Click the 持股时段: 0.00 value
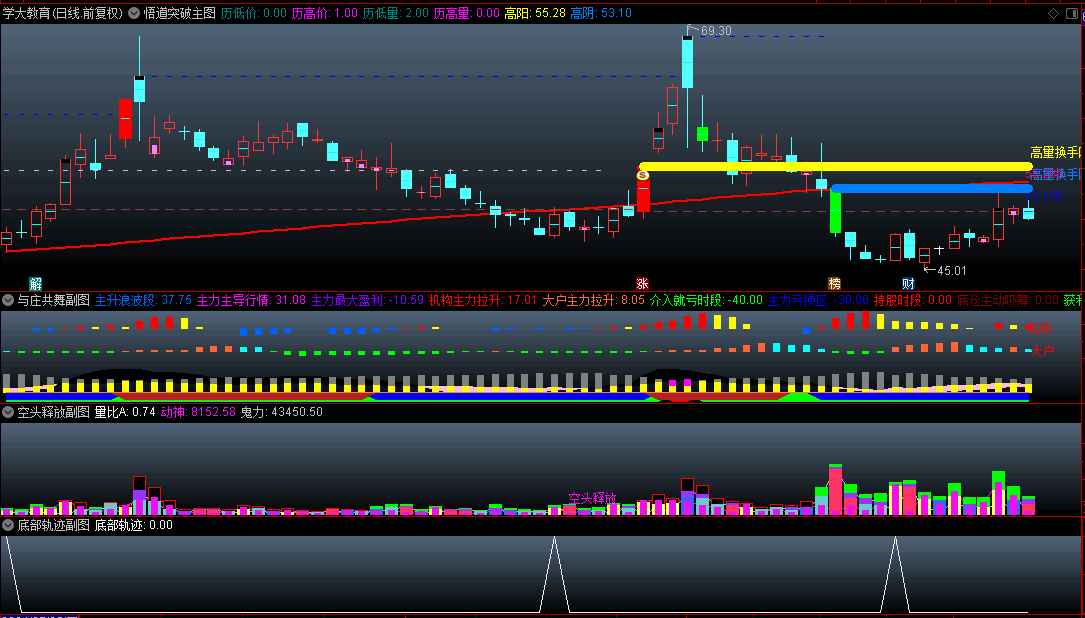The image size is (1085, 618). click(913, 300)
